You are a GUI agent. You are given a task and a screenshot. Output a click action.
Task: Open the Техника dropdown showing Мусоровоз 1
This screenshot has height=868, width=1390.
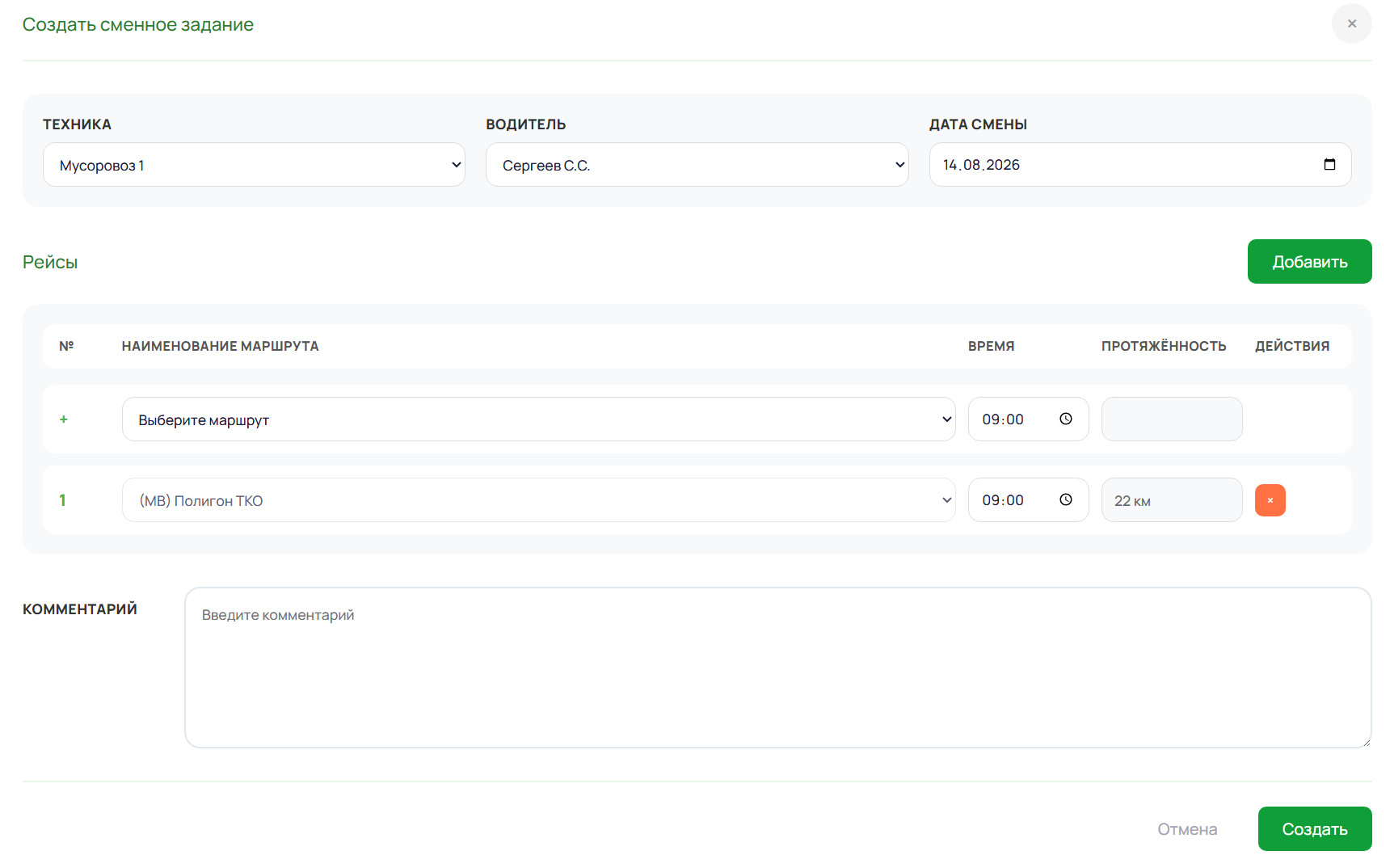coord(254,165)
